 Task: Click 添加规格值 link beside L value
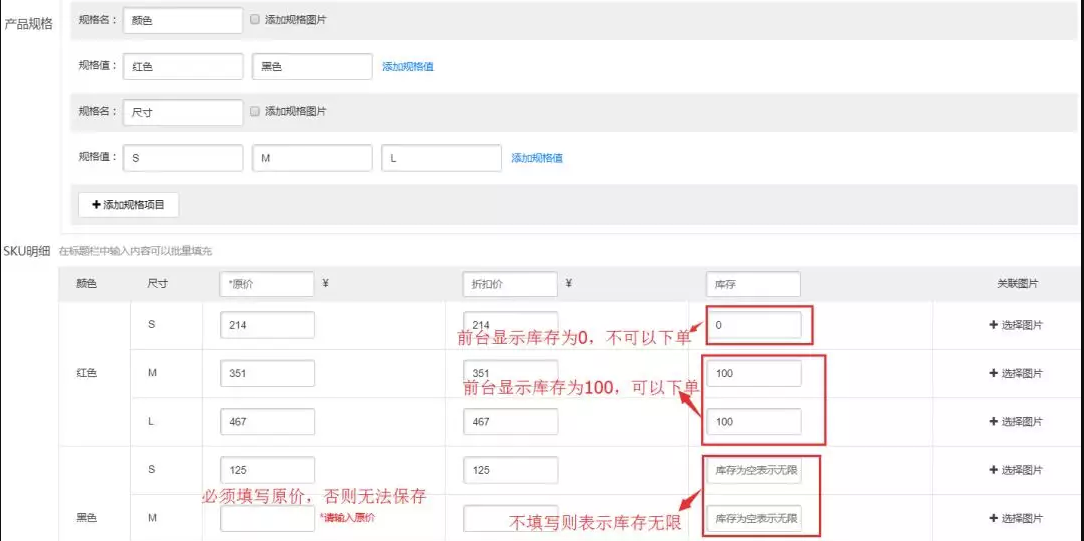click(x=537, y=158)
